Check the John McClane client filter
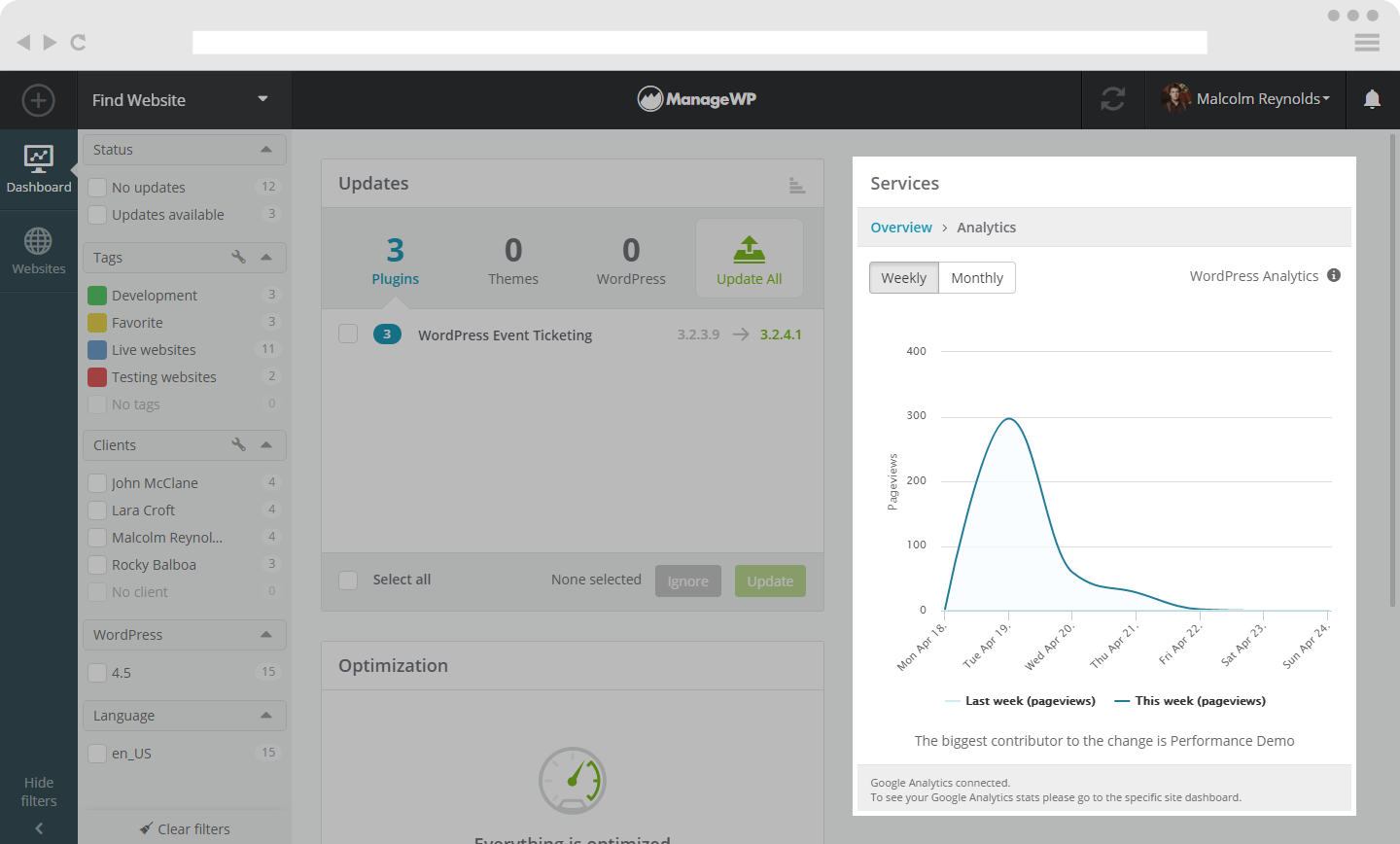 (97, 482)
